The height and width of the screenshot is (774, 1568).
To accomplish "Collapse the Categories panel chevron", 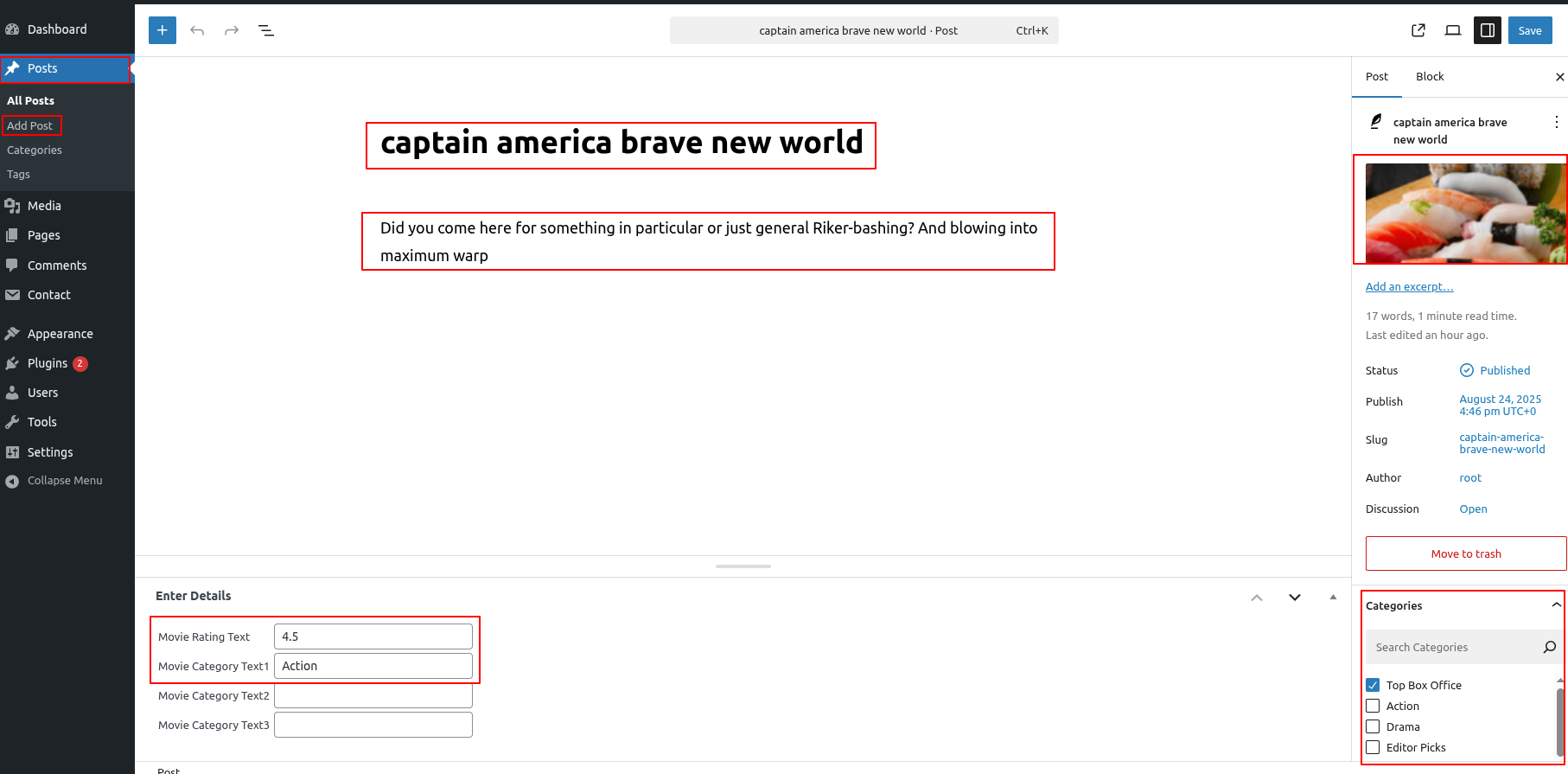I will tap(1556, 605).
